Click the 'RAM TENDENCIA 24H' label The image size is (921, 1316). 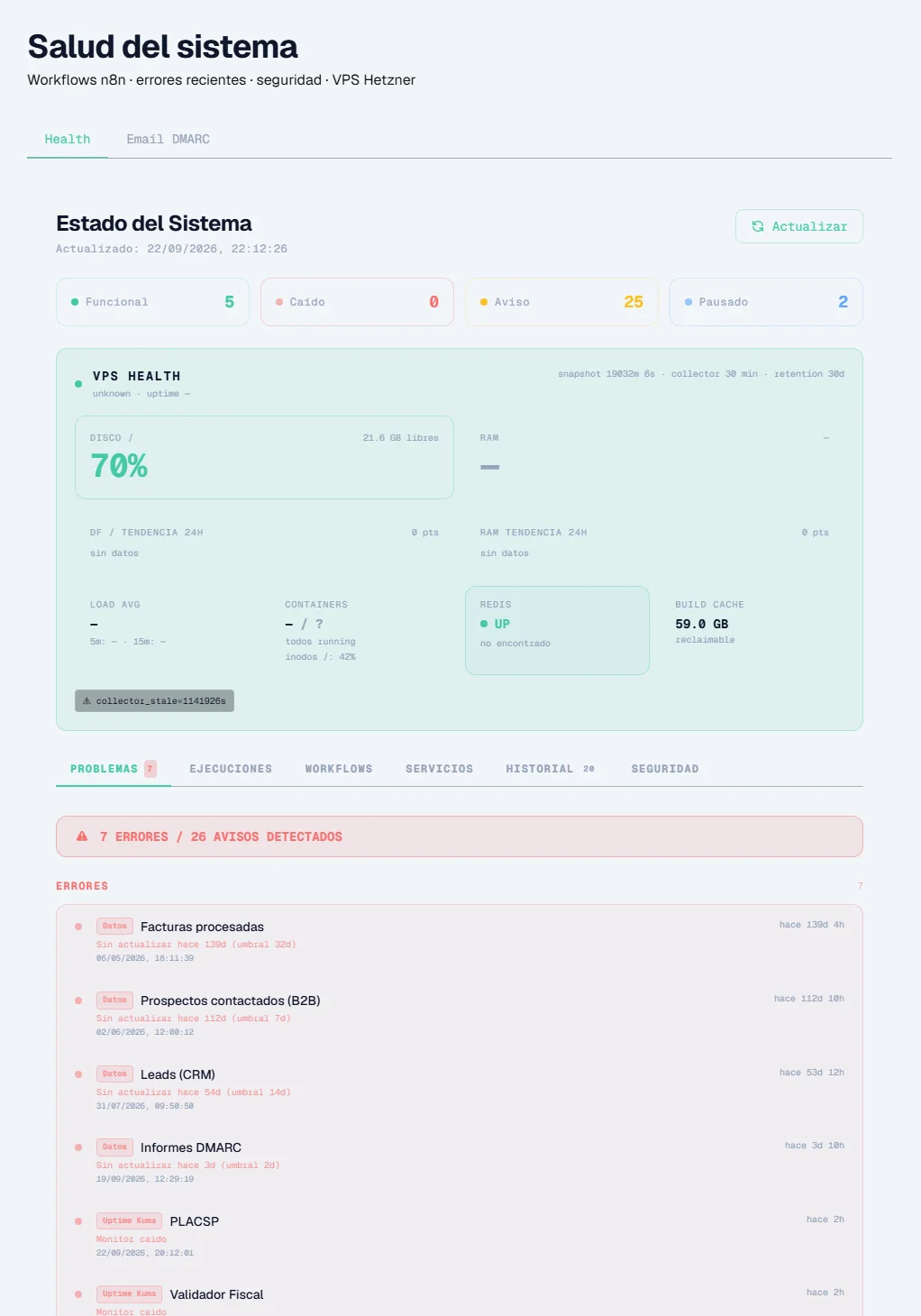(x=533, y=533)
